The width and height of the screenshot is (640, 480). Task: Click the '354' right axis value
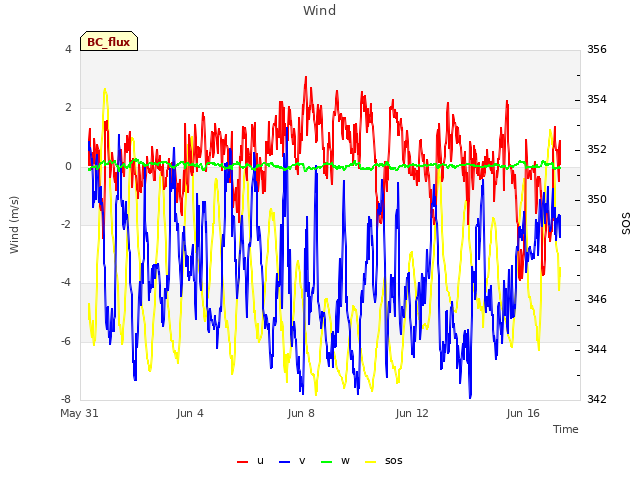click(x=597, y=99)
